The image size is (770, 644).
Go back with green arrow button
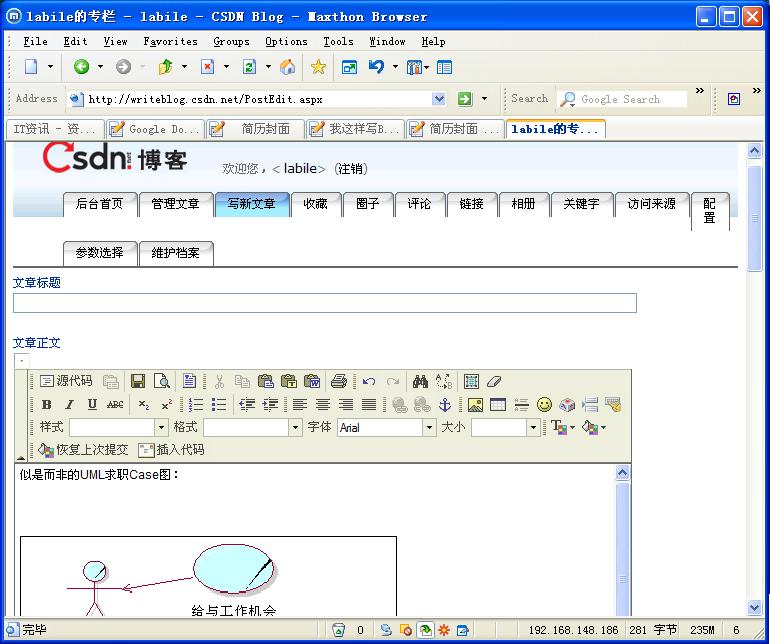pos(82,67)
